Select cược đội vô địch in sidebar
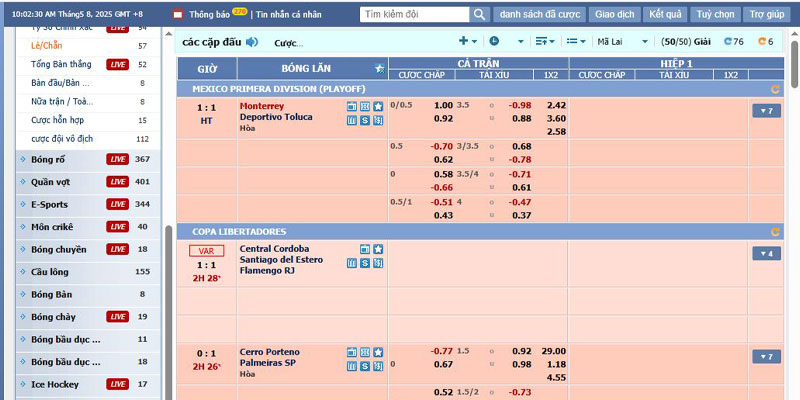 (x=62, y=139)
